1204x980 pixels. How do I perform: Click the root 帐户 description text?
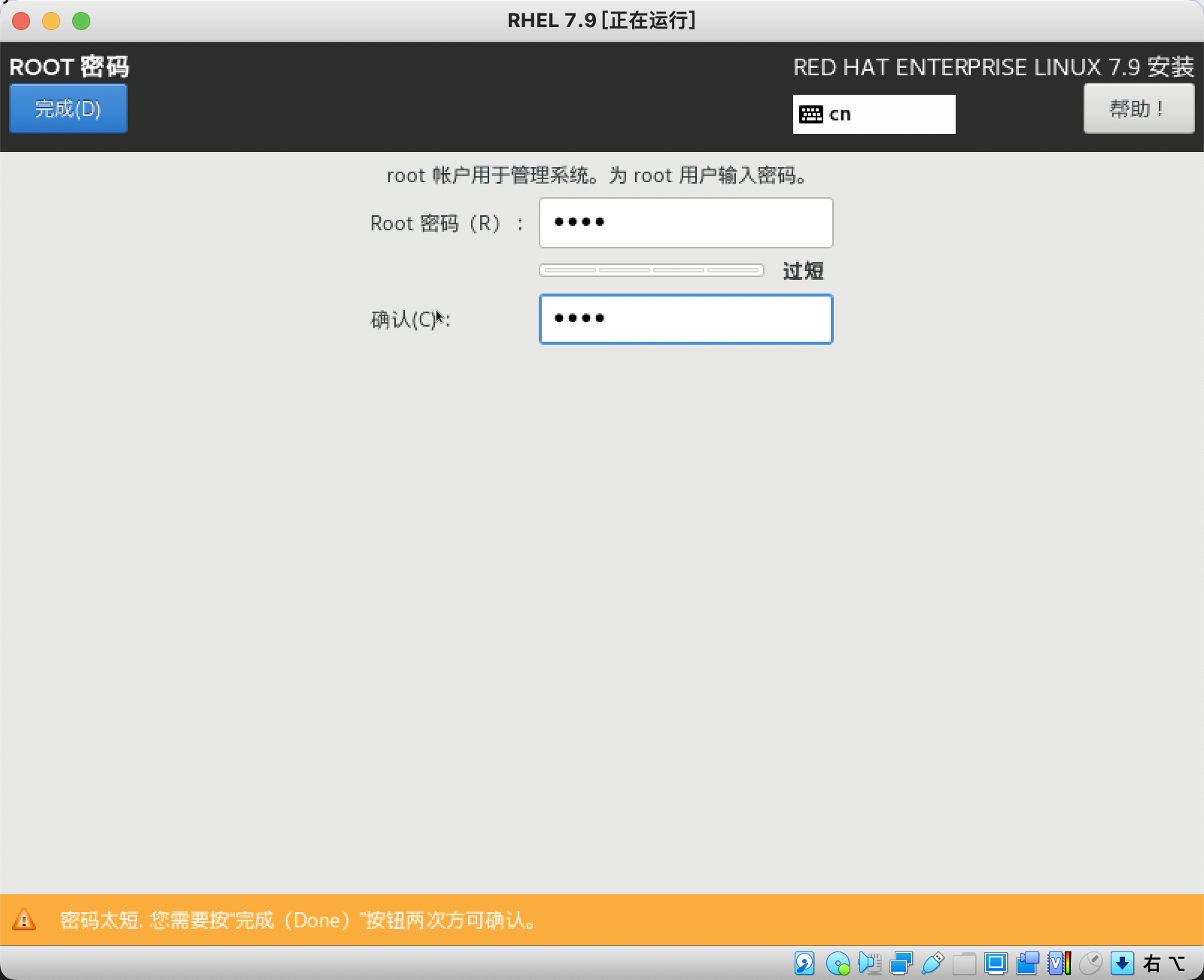pyautogui.click(x=599, y=175)
